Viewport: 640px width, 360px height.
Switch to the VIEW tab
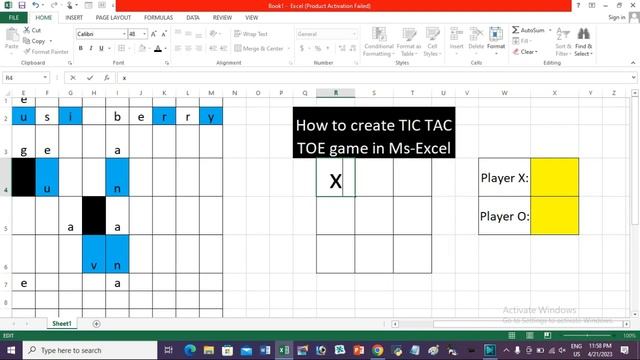click(x=251, y=18)
